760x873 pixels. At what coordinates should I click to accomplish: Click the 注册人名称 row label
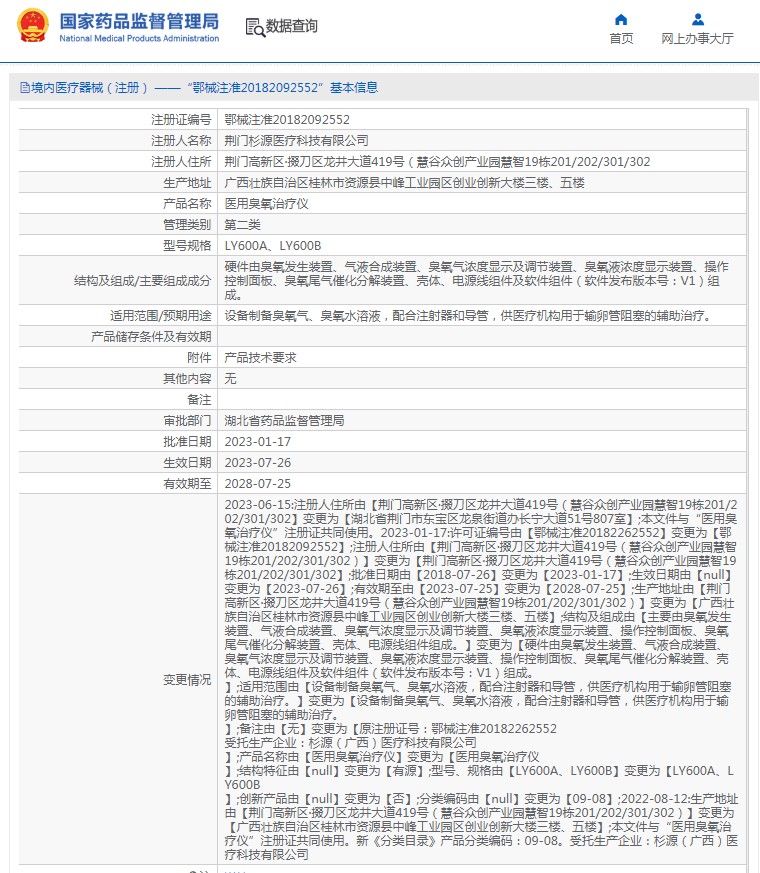(181, 141)
